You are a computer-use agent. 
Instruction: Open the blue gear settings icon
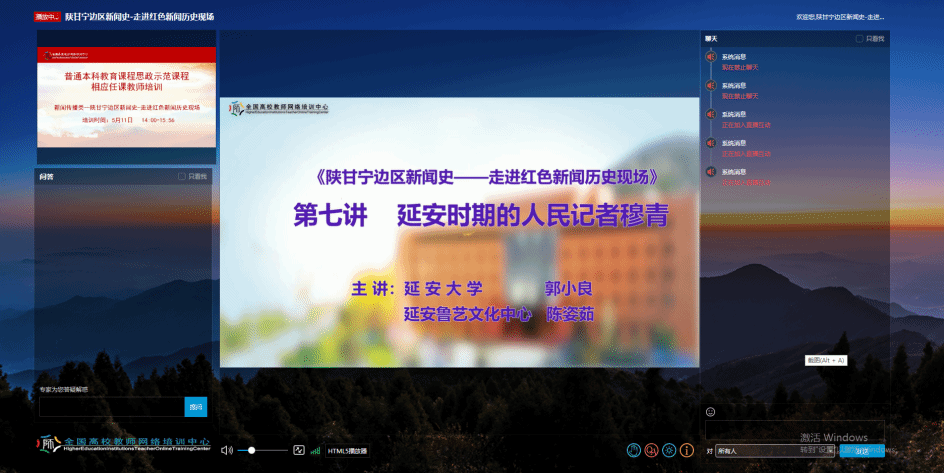[x=669, y=451]
